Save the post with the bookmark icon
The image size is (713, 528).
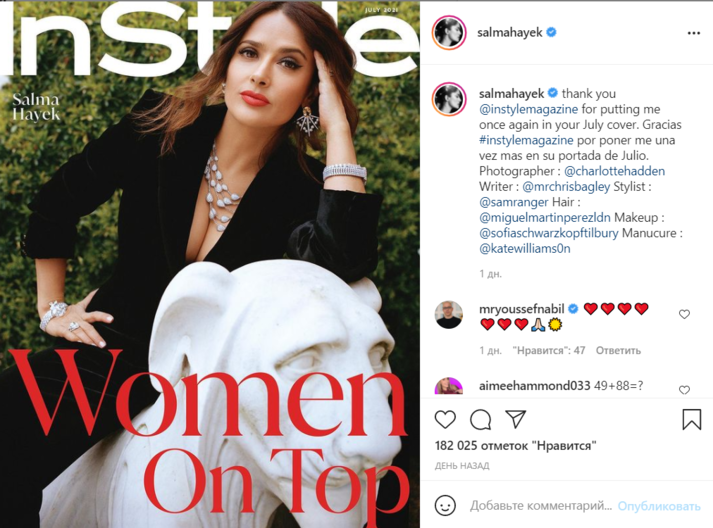692,419
